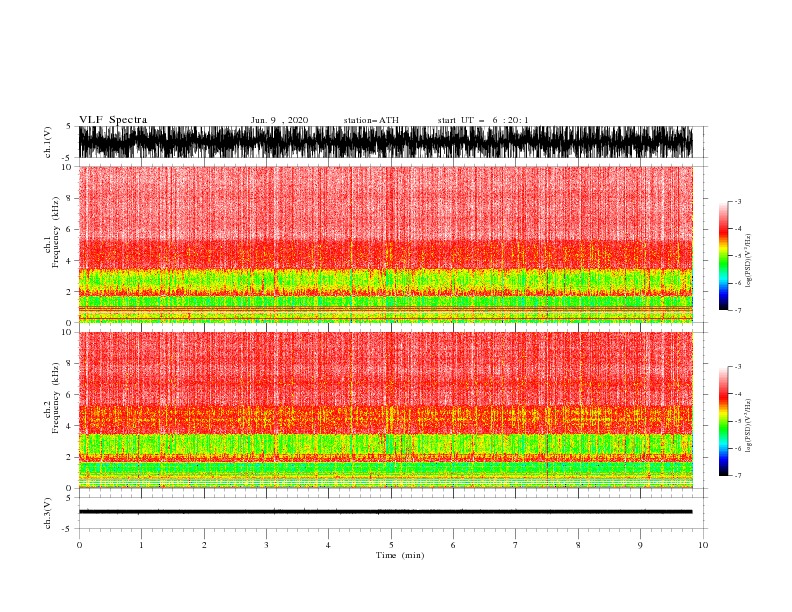
Task: Click the time axis tick label '3'
Action: coord(266,545)
